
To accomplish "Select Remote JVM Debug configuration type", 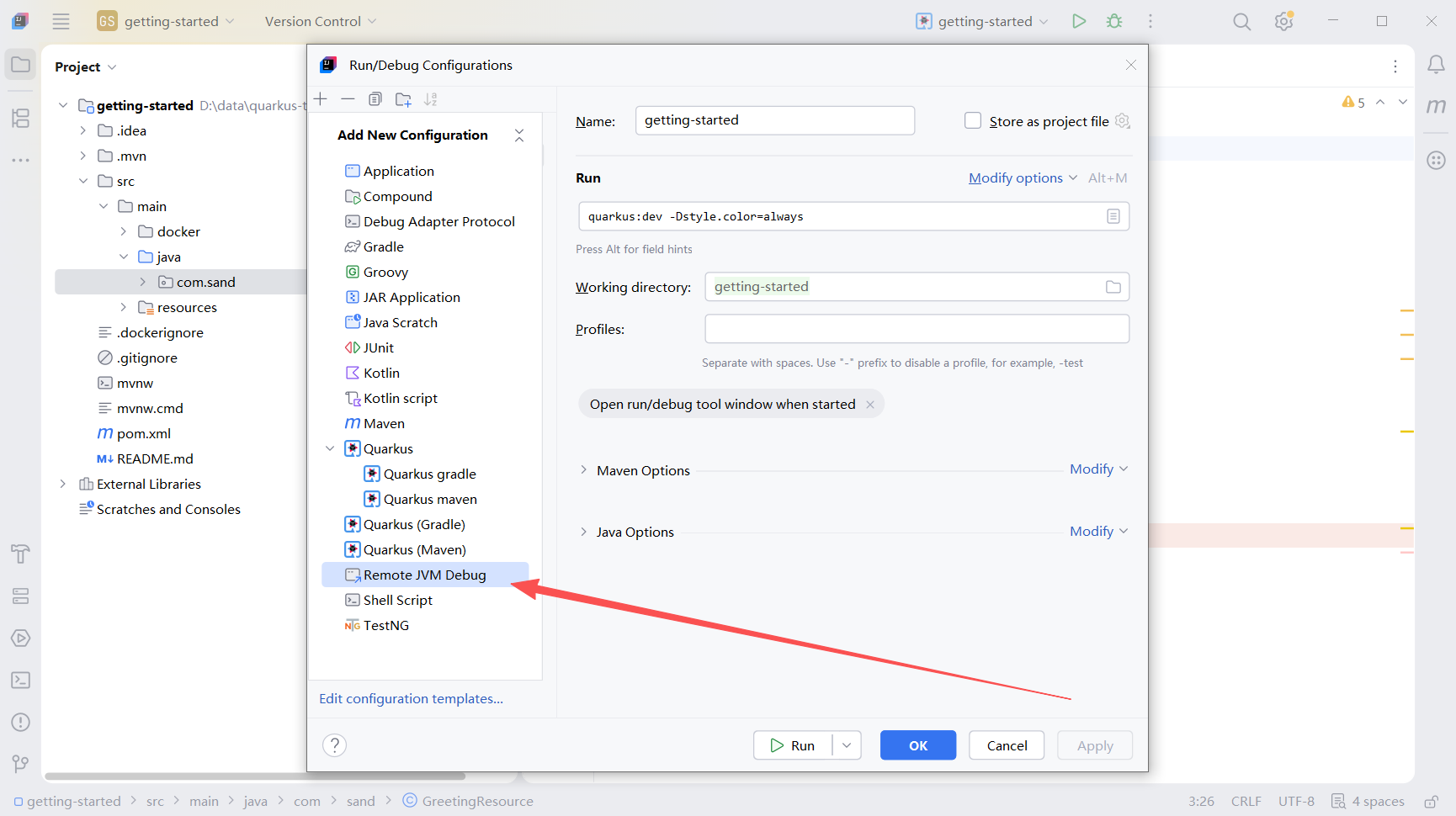I will pyautogui.click(x=425, y=575).
